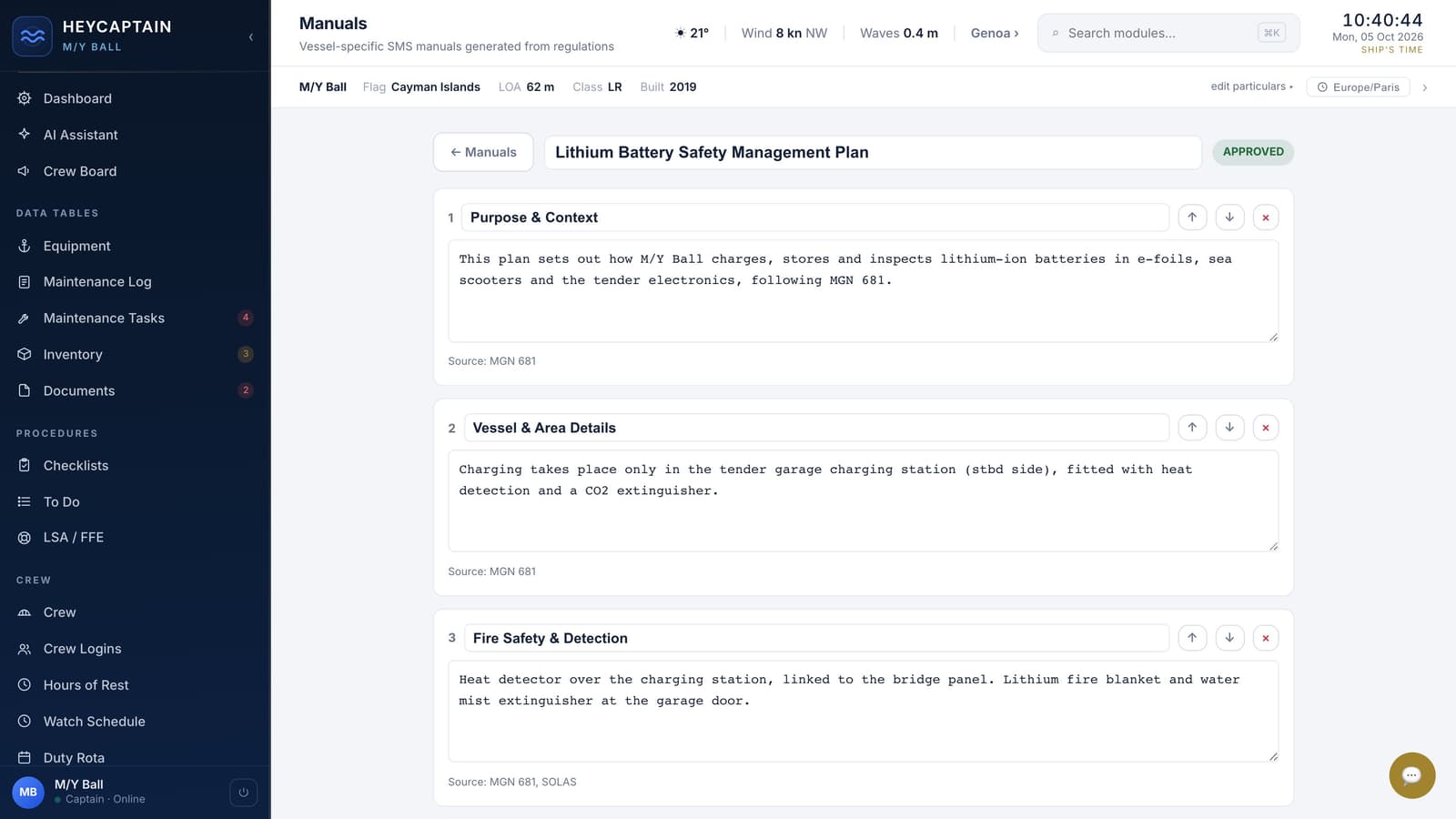Click the edit particulars link
The height and width of the screenshot is (819, 1456).
coord(1251,86)
